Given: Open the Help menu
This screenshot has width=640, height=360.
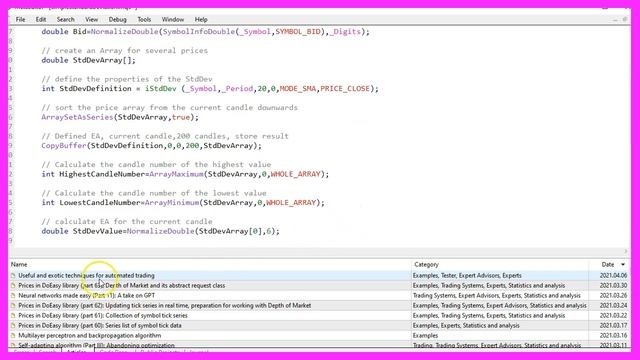Looking at the screenshot, I should 201,19.
